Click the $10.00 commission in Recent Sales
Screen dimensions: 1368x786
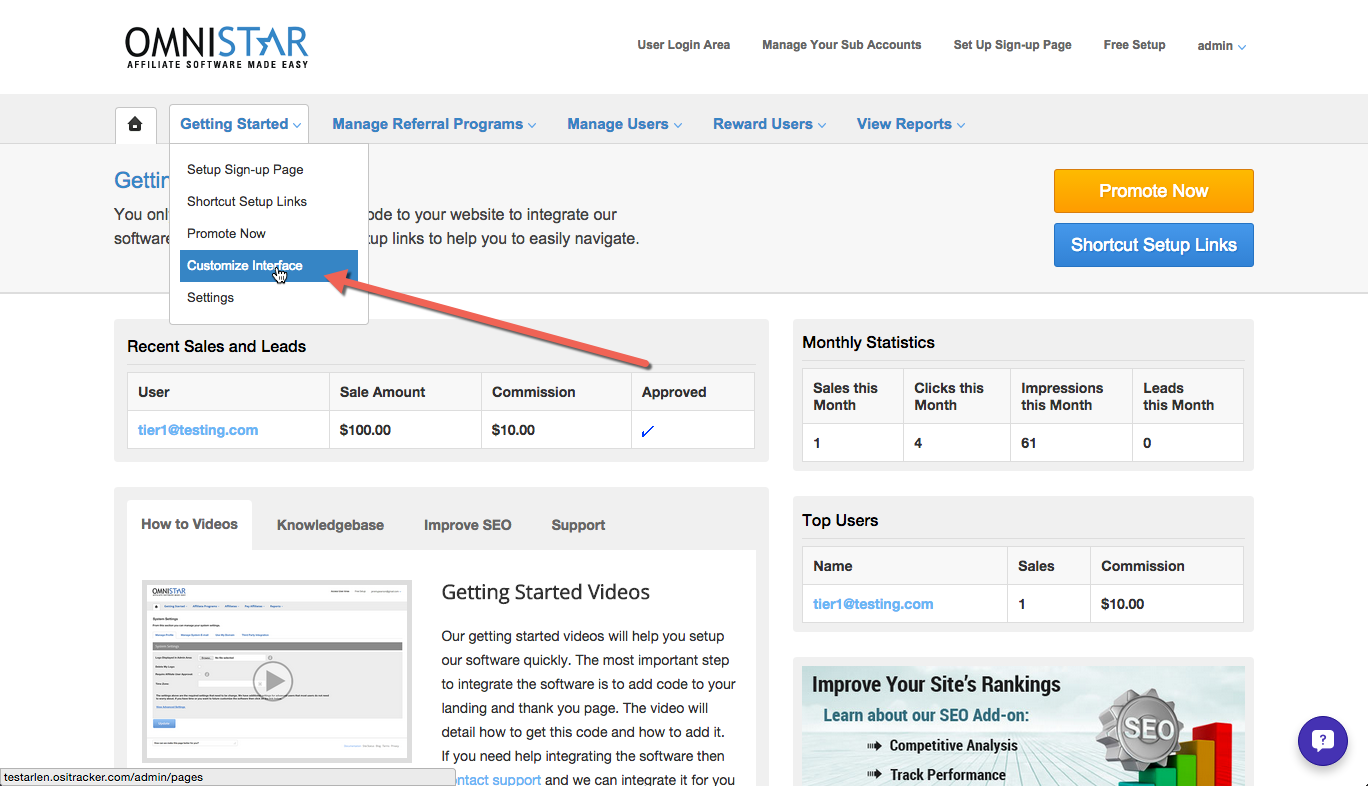click(x=513, y=430)
